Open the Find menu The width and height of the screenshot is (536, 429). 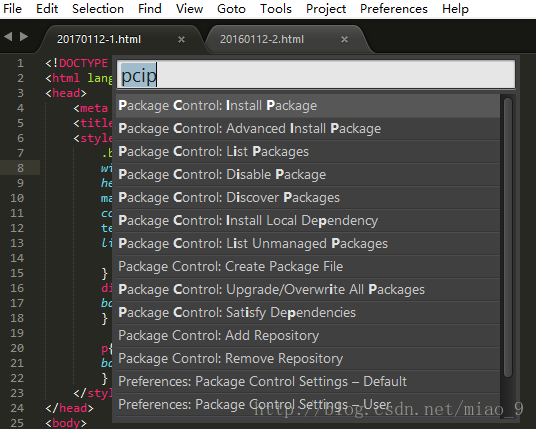point(150,9)
